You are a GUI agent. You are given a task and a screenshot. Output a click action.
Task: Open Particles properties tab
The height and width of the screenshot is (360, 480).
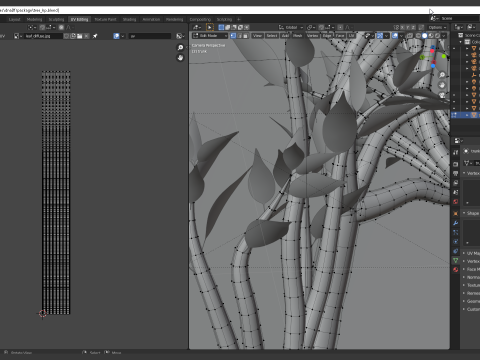tap(456, 232)
